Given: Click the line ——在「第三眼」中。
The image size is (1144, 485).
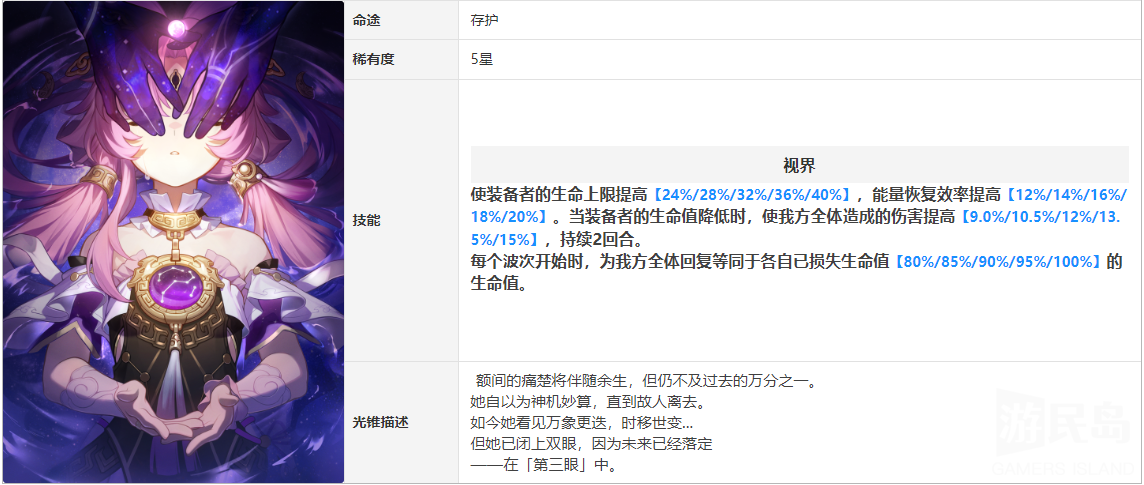Looking at the screenshot, I should 544,465.
